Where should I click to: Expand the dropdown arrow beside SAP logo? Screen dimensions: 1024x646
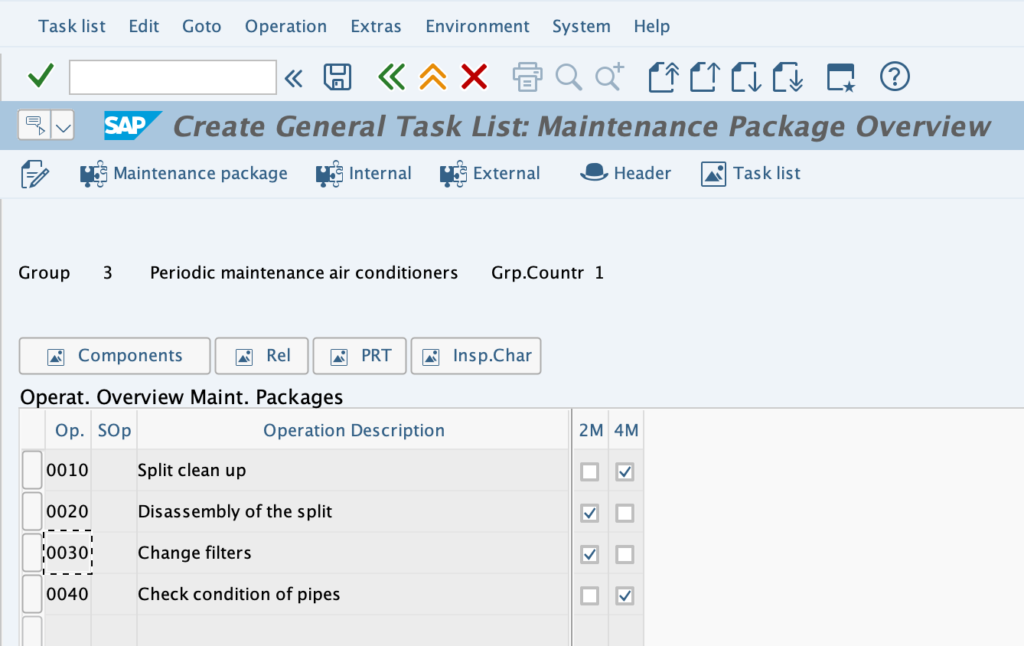tap(63, 125)
